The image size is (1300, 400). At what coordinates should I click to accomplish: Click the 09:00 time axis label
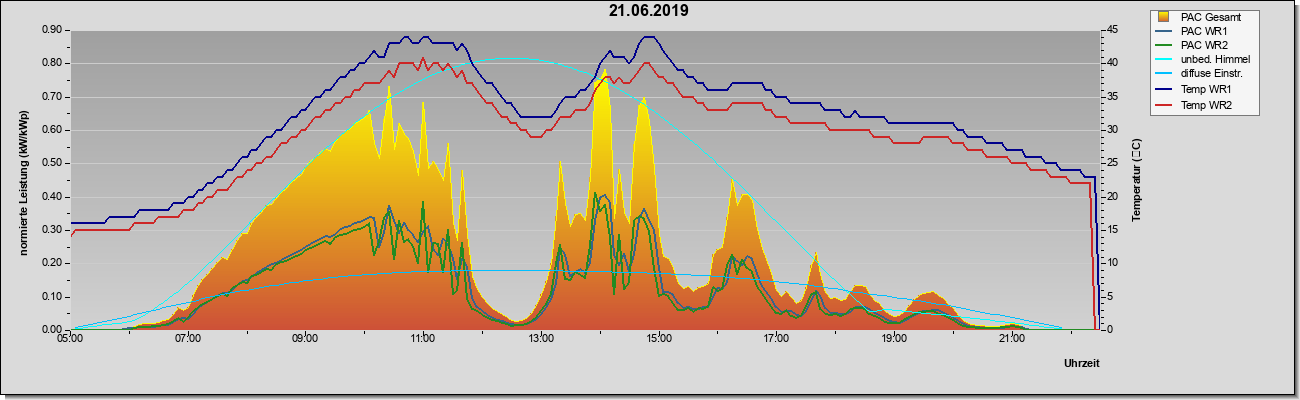coord(305,340)
